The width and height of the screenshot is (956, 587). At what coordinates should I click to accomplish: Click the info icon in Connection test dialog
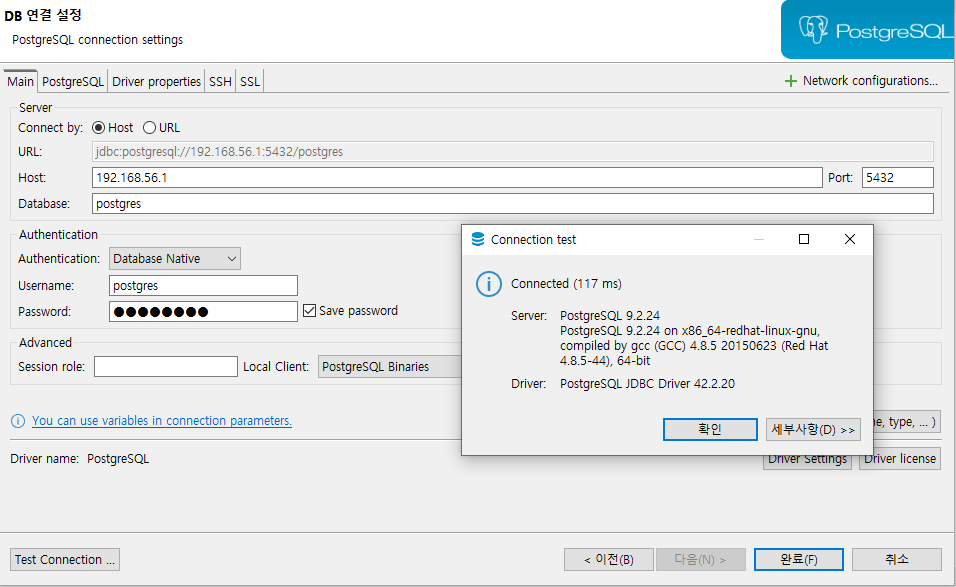[x=488, y=284]
